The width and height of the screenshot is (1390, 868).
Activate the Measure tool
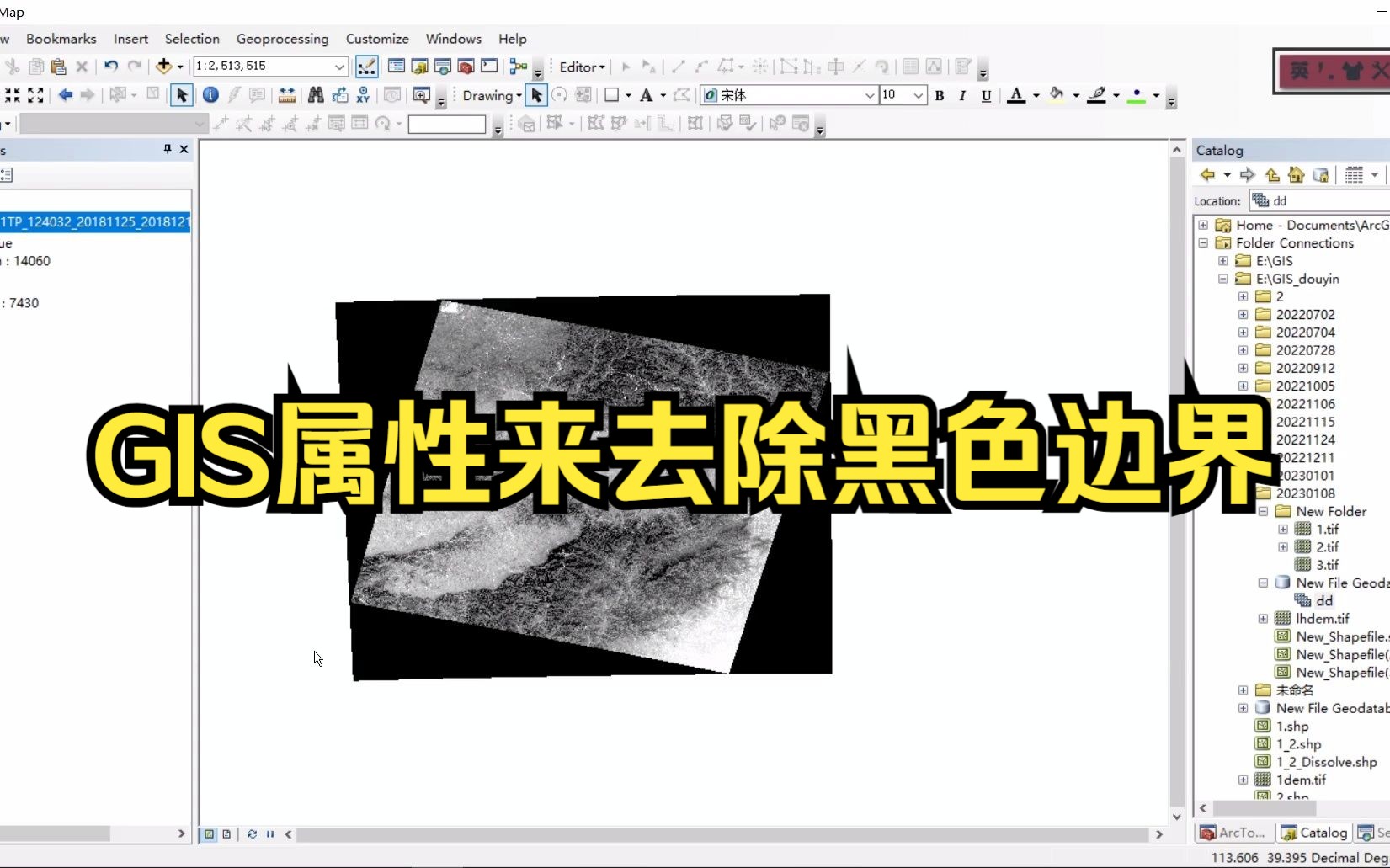pos(286,95)
